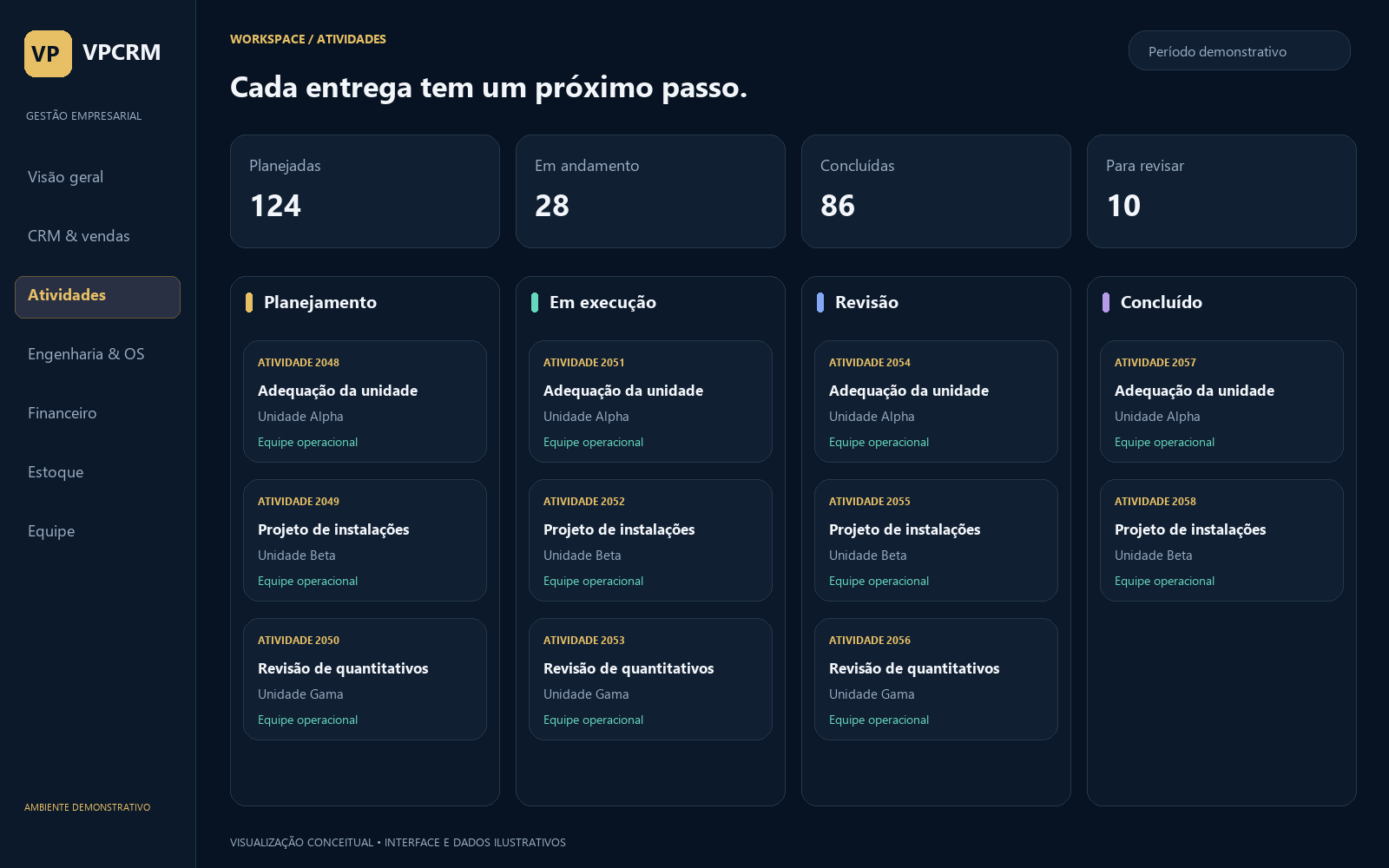Open card Atividade 2051
This screenshot has width=1389, height=868.
[x=650, y=401]
